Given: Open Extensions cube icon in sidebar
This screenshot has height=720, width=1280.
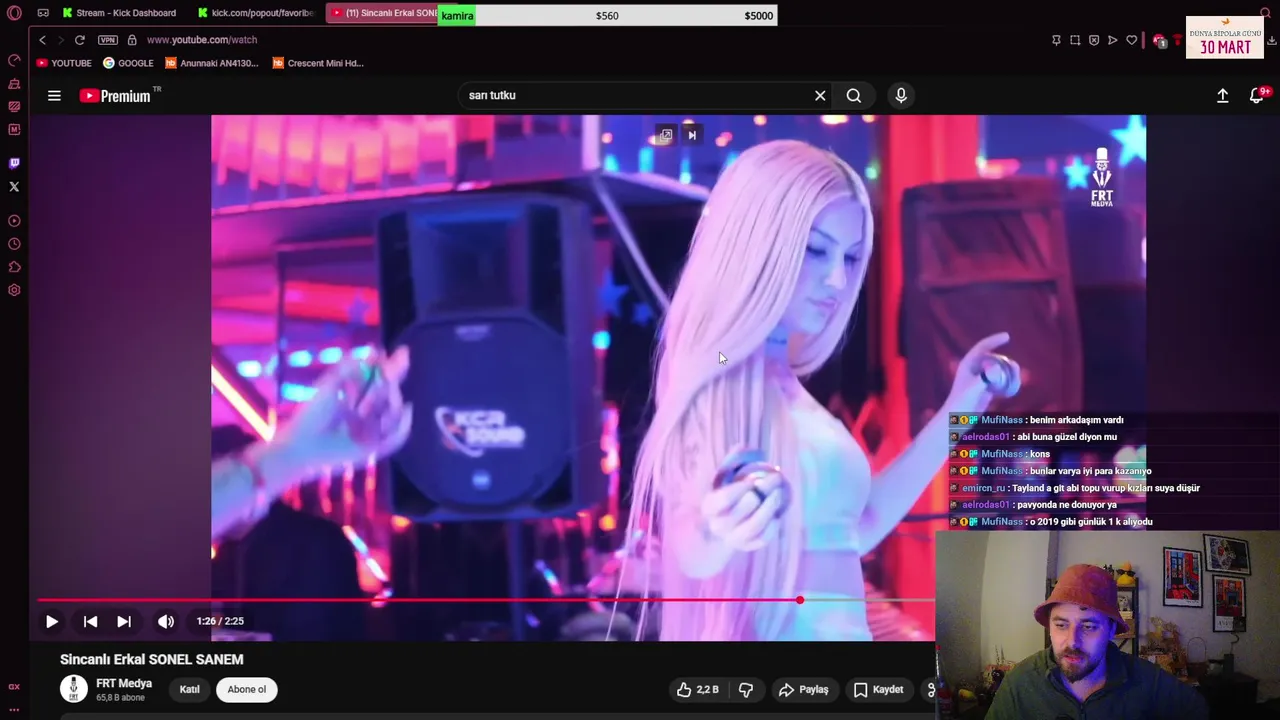Looking at the screenshot, I should click(14, 267).
